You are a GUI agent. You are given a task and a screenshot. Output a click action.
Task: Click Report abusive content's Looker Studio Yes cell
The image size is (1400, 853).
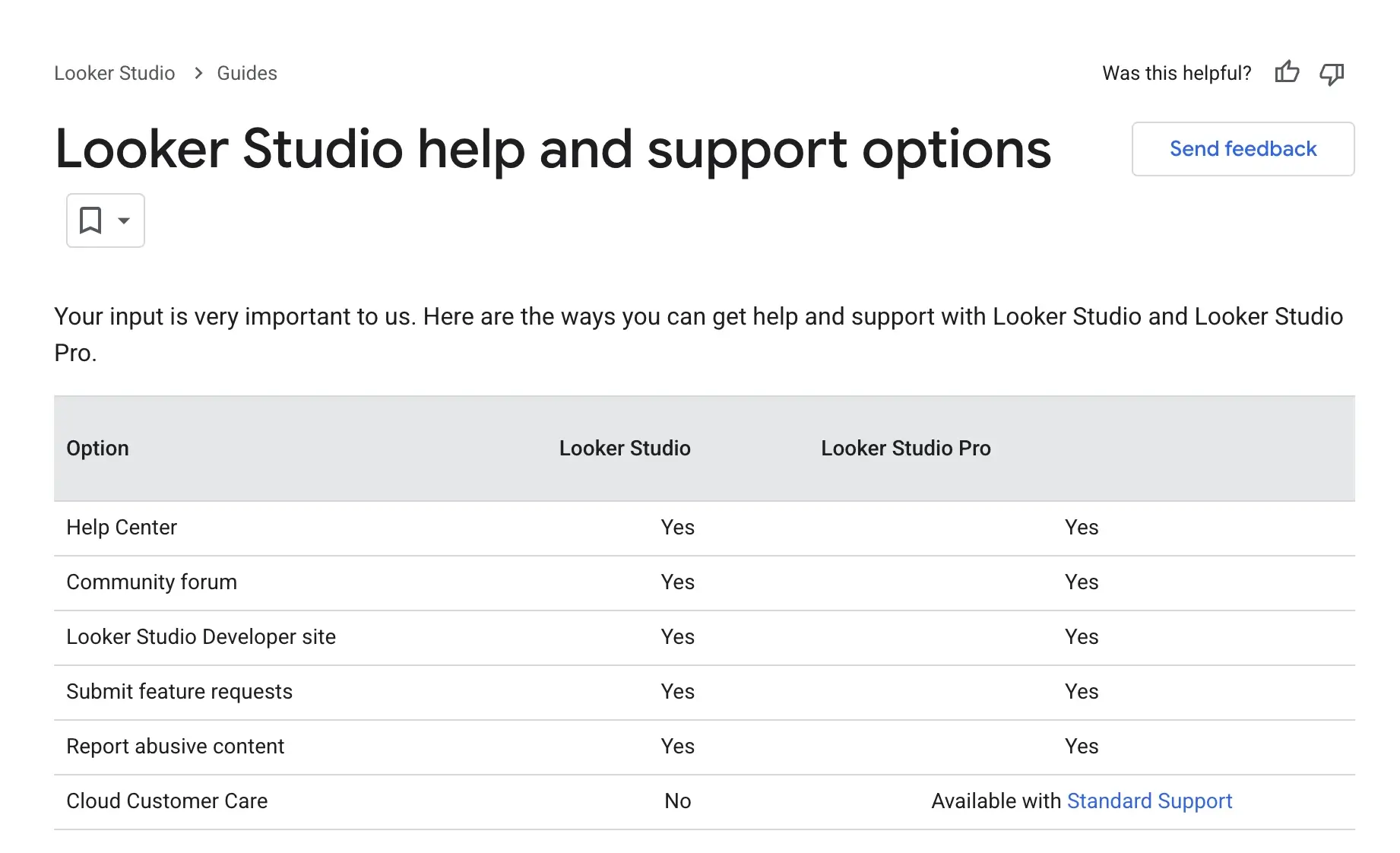(x=678, y=747)
